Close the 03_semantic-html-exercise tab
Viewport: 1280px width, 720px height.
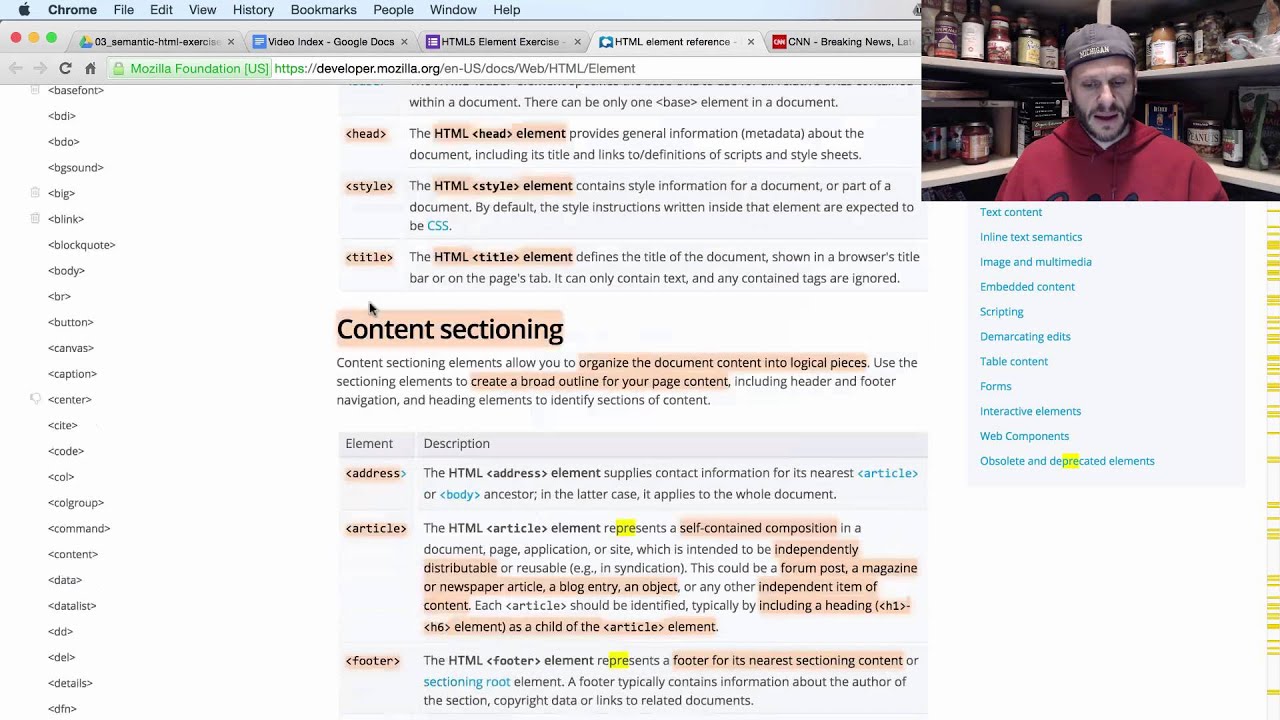[231, 42]
